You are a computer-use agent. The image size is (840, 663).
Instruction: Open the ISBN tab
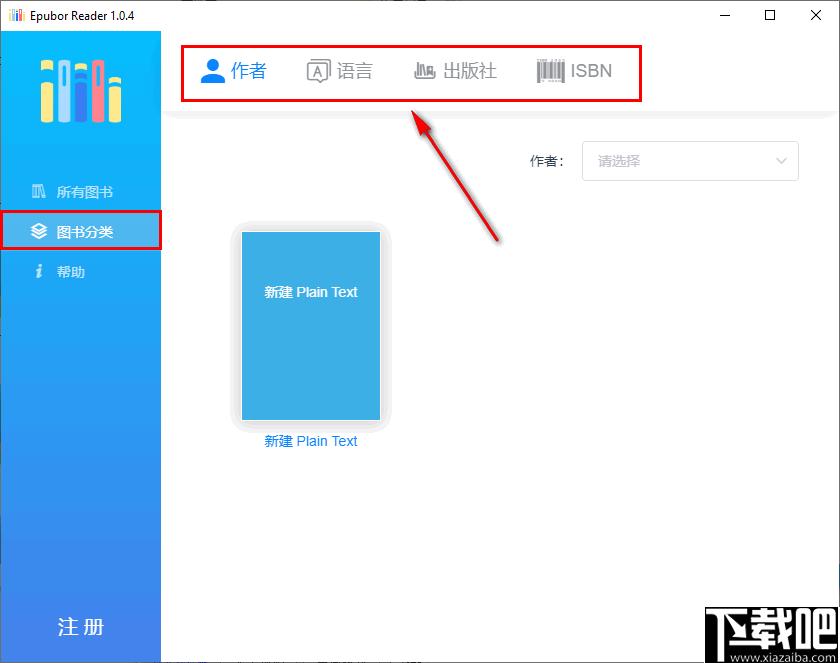pyautogui.click(x=590, y=71)
